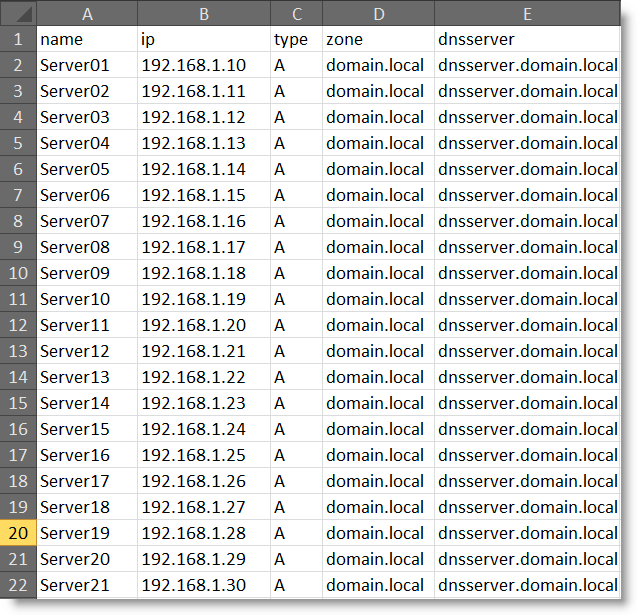The height and width of the screenshot is (615, 637).
Task: Select row 1 header
Action: click(x=18, y=39)
